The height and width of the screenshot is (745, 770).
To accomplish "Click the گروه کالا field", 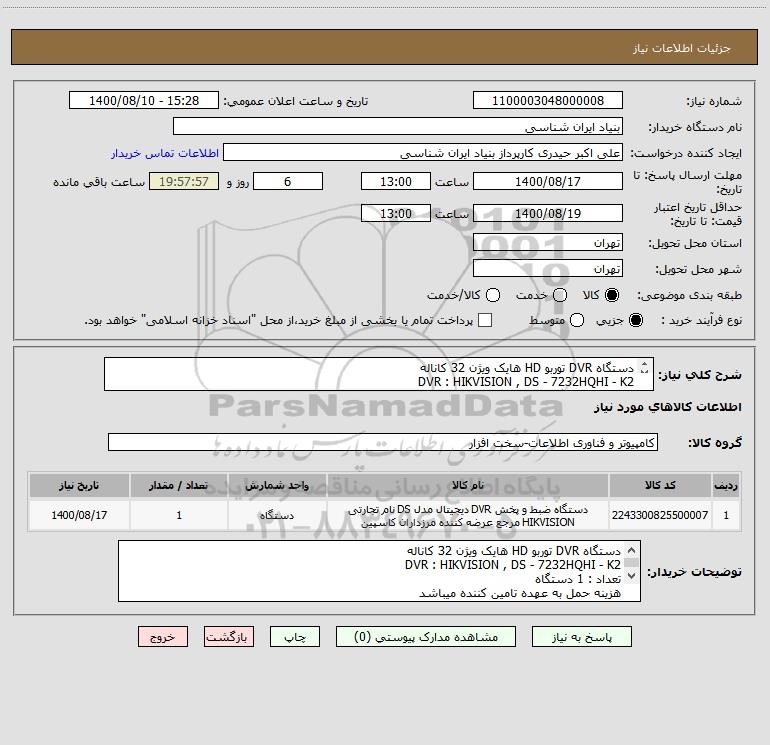I will point(383,442).
